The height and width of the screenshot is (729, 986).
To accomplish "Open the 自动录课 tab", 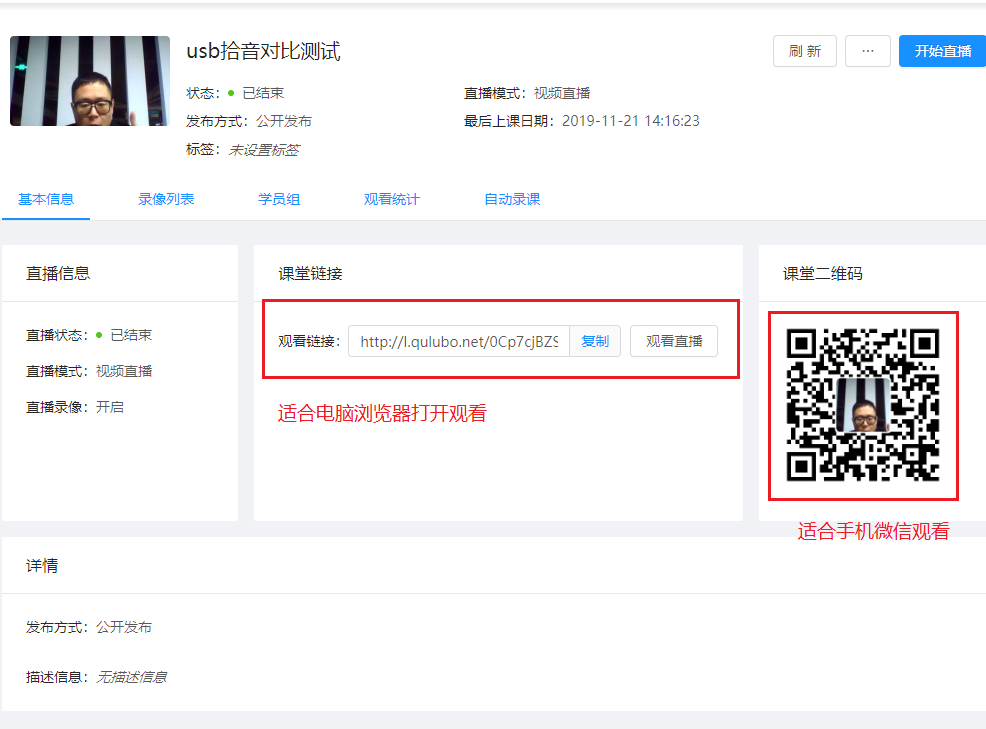I will click(x=512, y=199).
